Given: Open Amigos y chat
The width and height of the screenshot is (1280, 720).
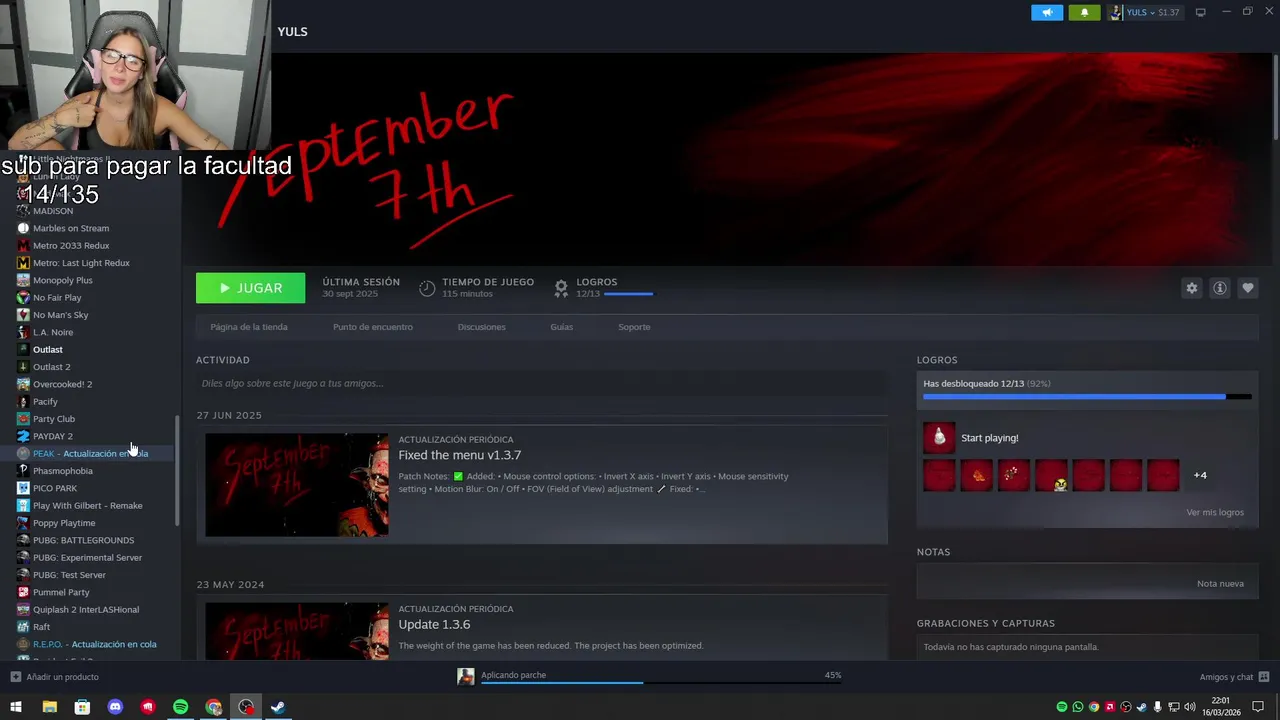Looking at the screenshot, I should pyautogui.click(x=1234, y=677).
